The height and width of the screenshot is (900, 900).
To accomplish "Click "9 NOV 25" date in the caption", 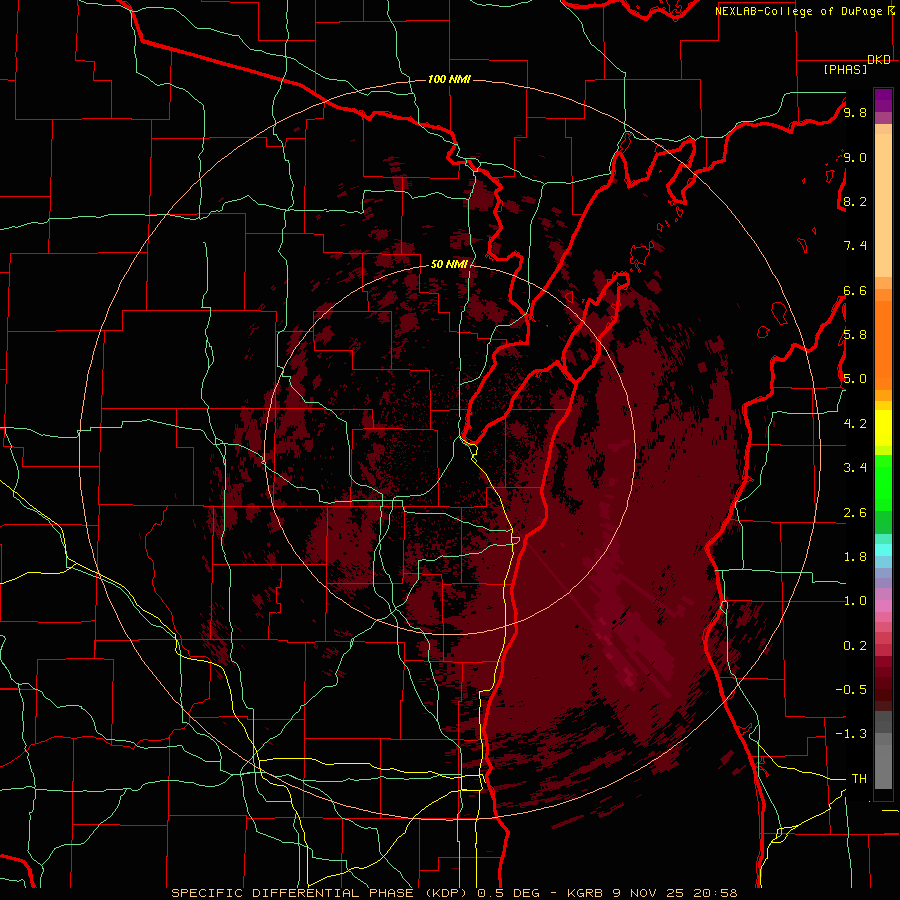I will point(647,893).
